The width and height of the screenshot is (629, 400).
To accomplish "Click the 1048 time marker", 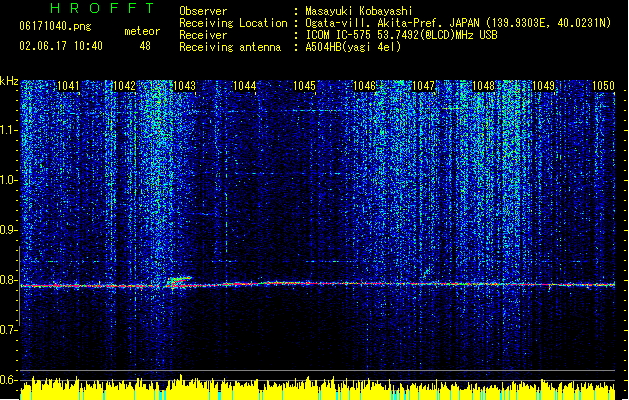I will click(483, 86).
